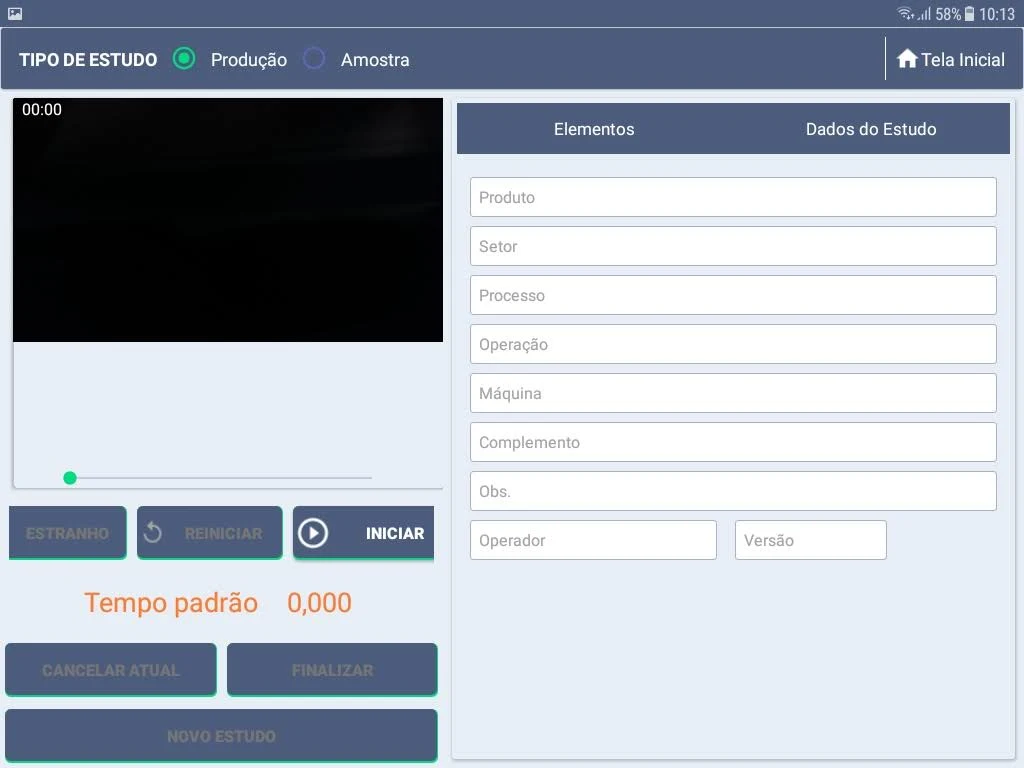Click the ESTRANHO button
Image resolution: width=1024 pixels, height=768 pixels.
click(x=67, y=533)
